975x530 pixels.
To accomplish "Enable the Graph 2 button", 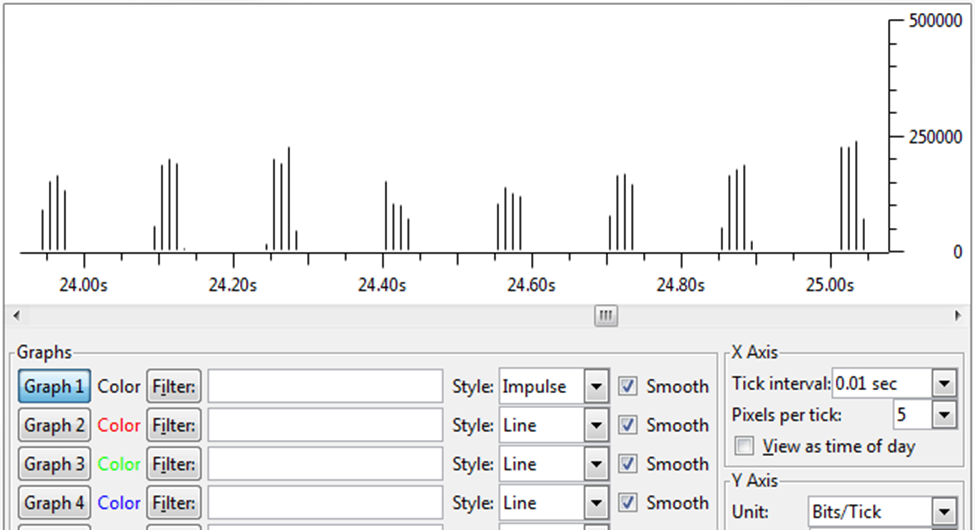I will click(54, 425).
